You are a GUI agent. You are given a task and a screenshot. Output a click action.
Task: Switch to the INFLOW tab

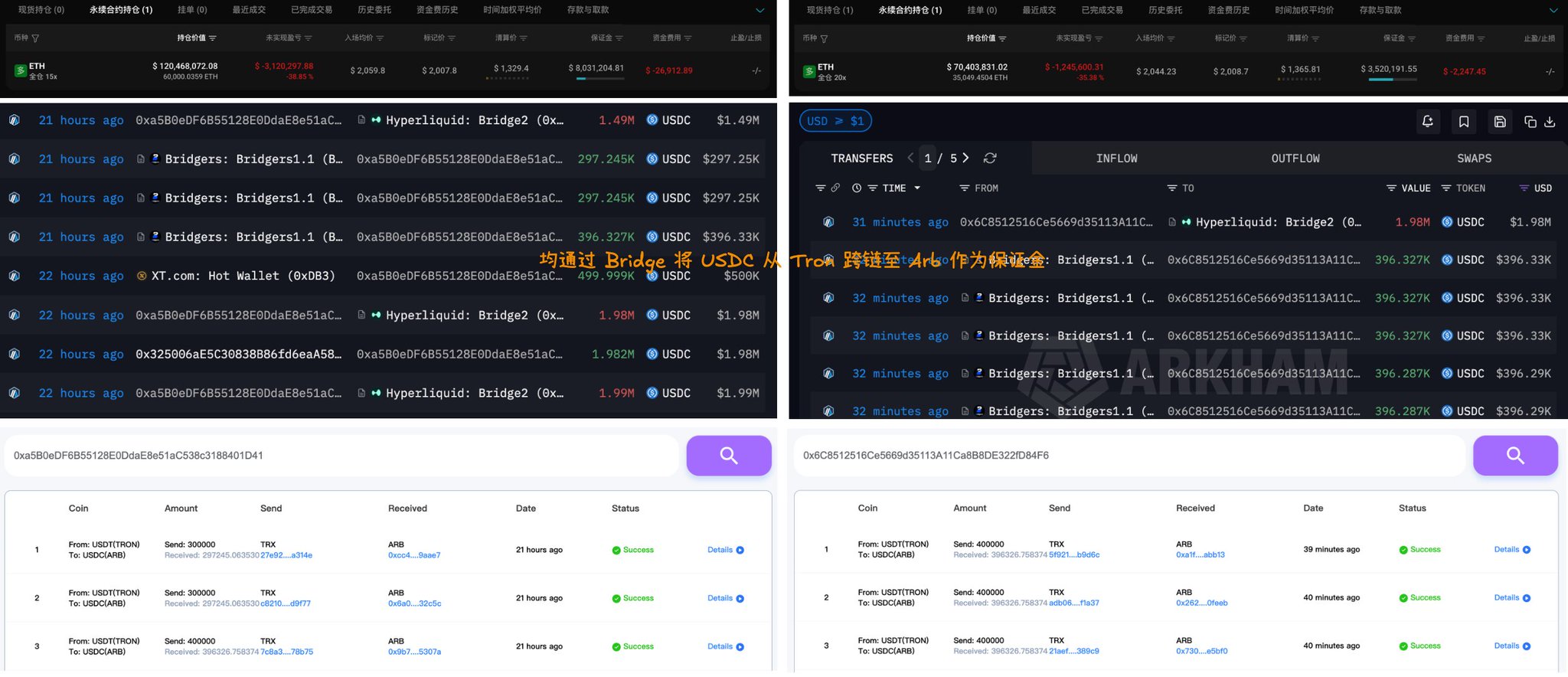pos(1116,159)
